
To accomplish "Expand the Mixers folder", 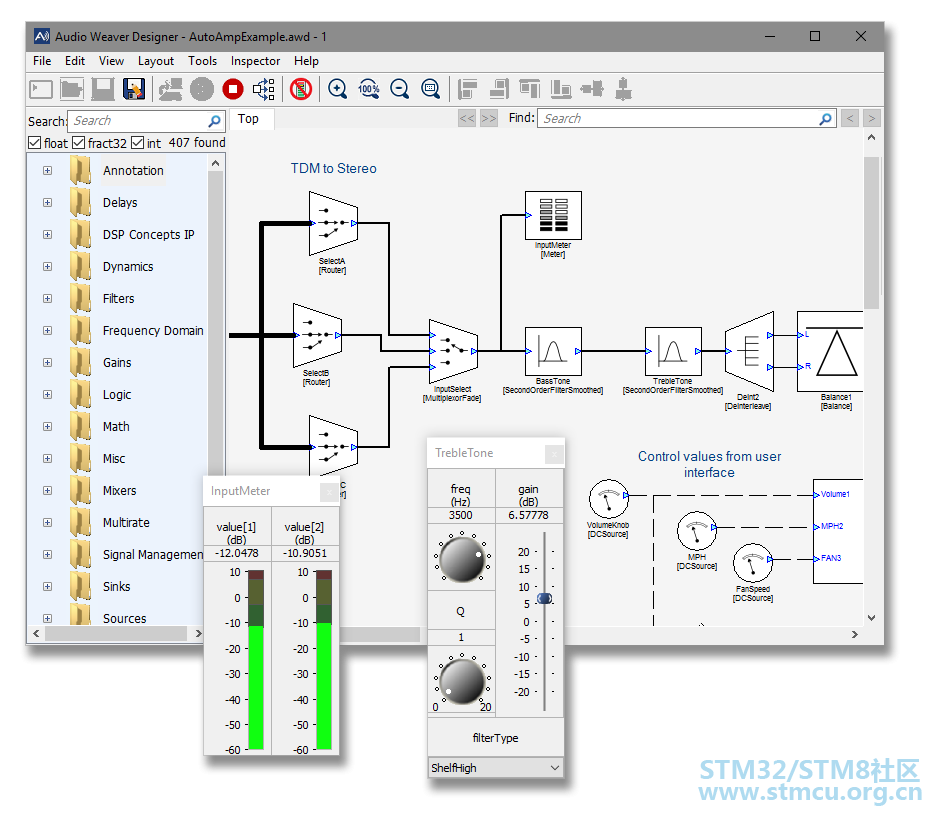I will 48,491.
